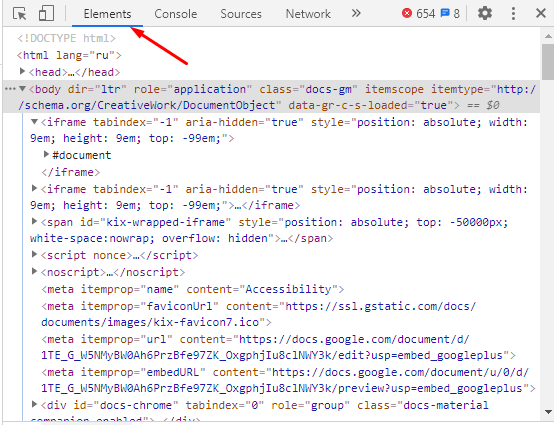Open the three-dot customize DevTools menu
The width and height of the screenshot is (554, 425).
(x=513, y=13)
